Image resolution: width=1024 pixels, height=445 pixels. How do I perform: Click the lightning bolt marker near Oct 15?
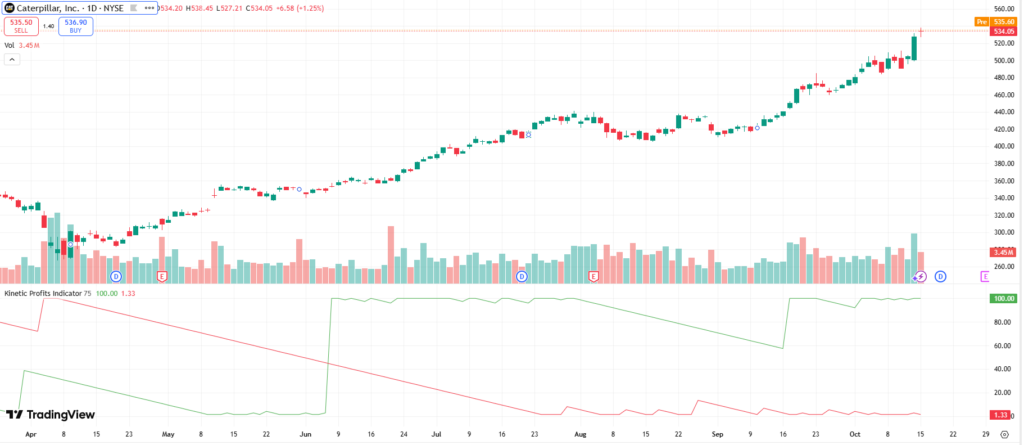coord(922,276)
